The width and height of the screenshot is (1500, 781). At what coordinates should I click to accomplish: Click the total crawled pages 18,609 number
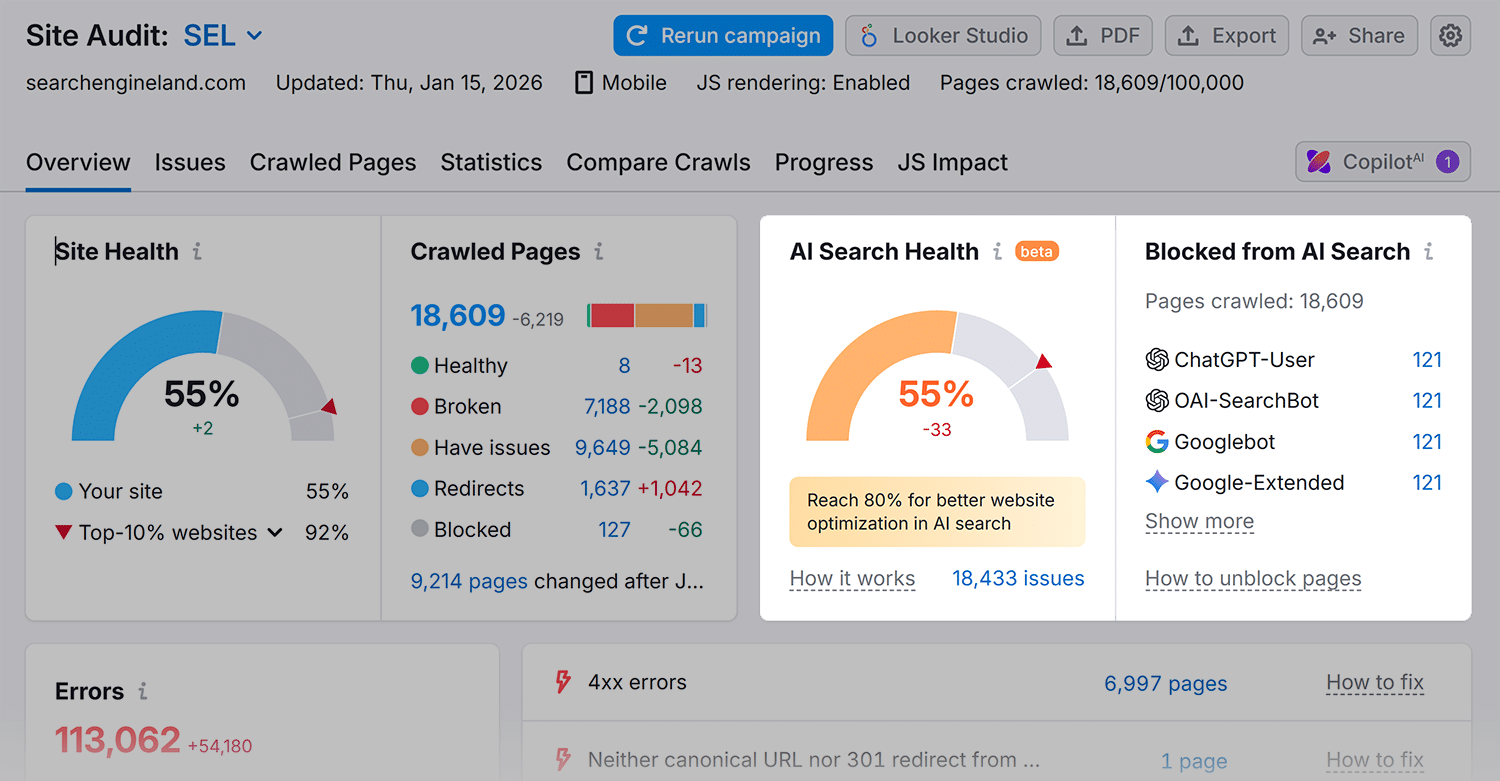(458, 316)
